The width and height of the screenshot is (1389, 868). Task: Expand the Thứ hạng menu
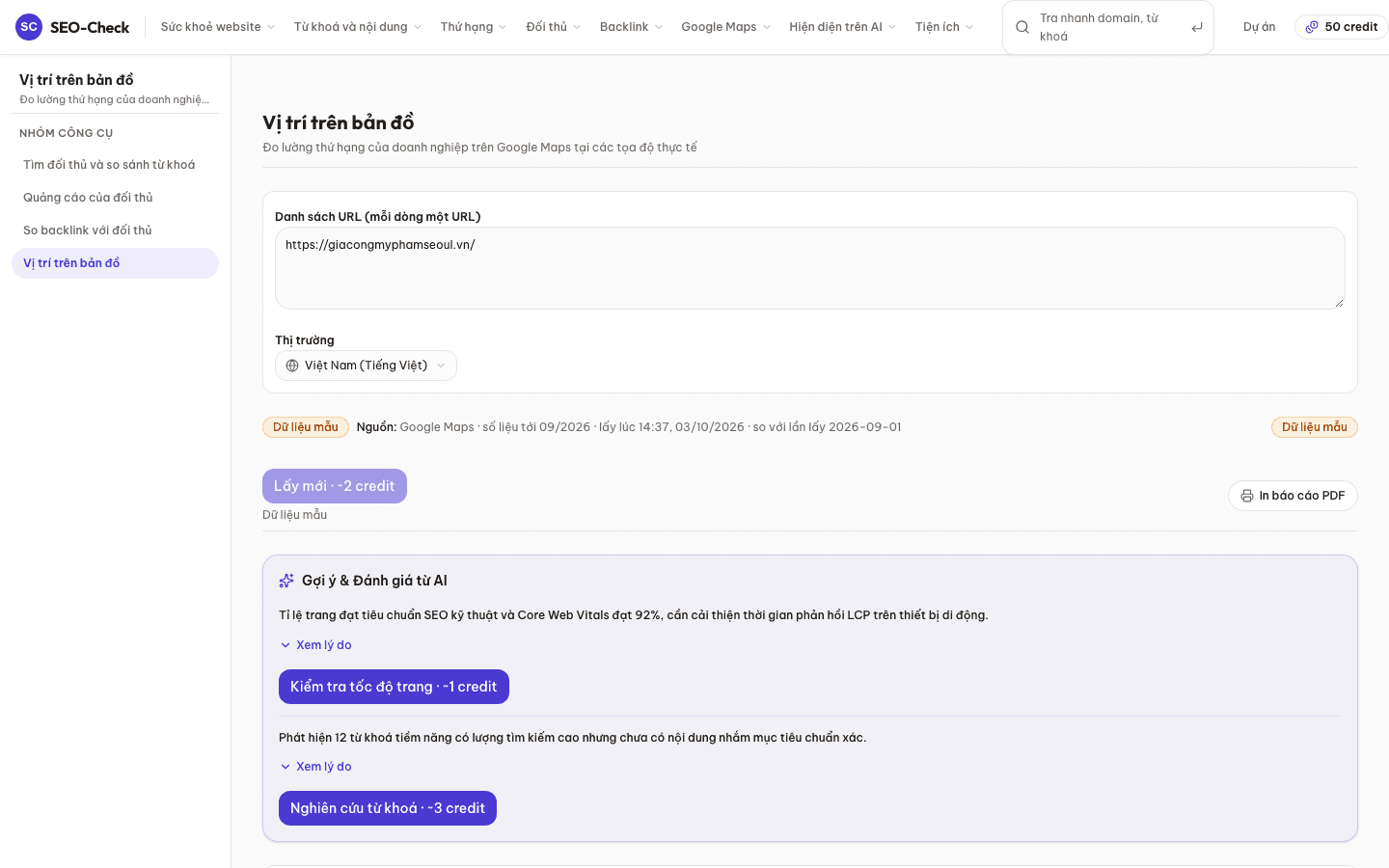474,27
